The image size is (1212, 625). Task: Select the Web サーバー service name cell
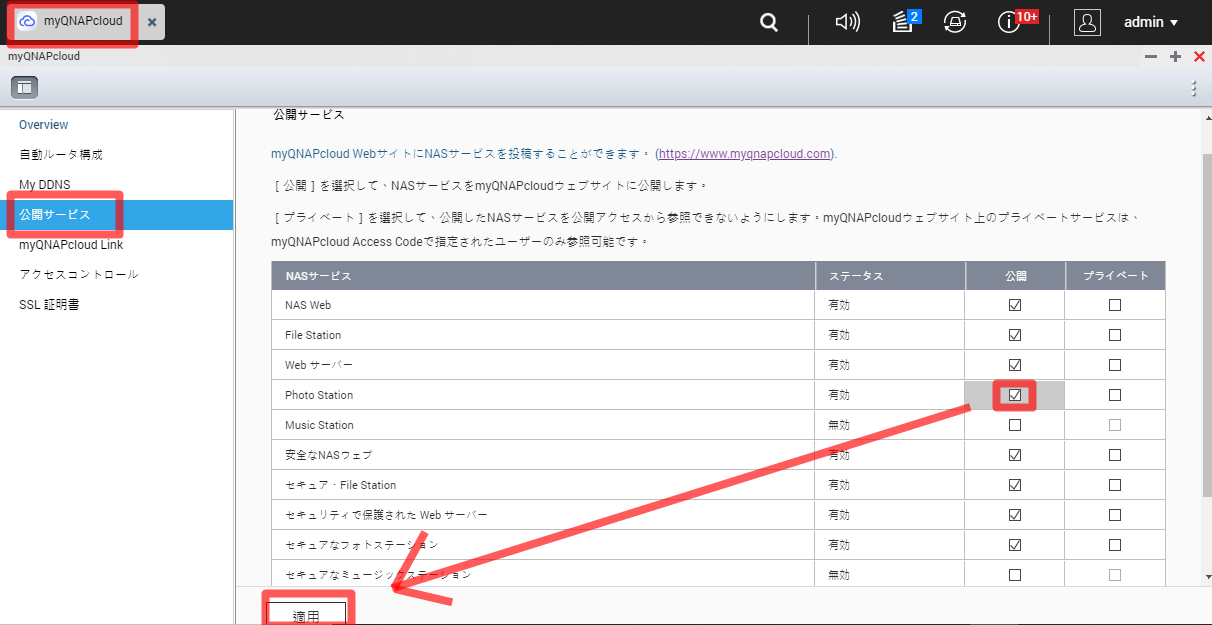click(x=543, y=365)
